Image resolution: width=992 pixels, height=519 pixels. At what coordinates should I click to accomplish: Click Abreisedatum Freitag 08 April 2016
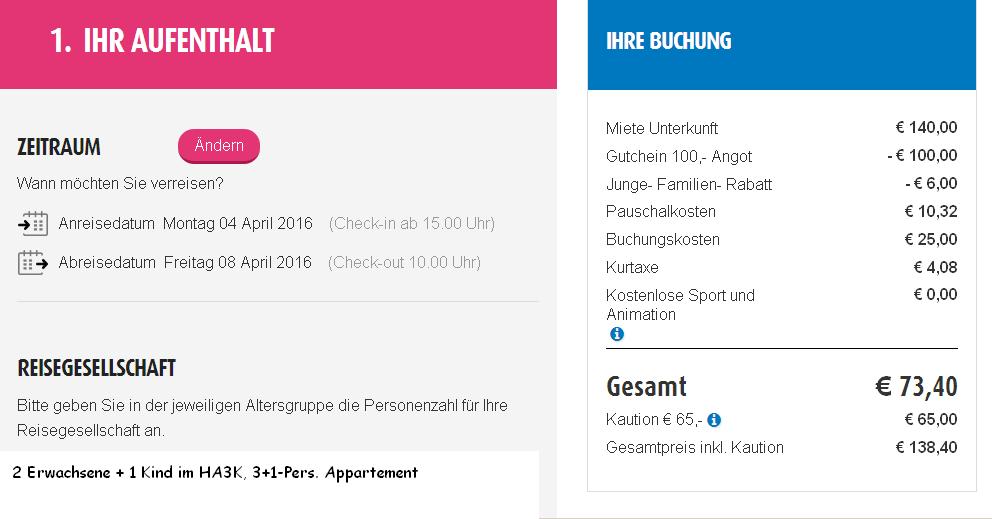point(185,263)
